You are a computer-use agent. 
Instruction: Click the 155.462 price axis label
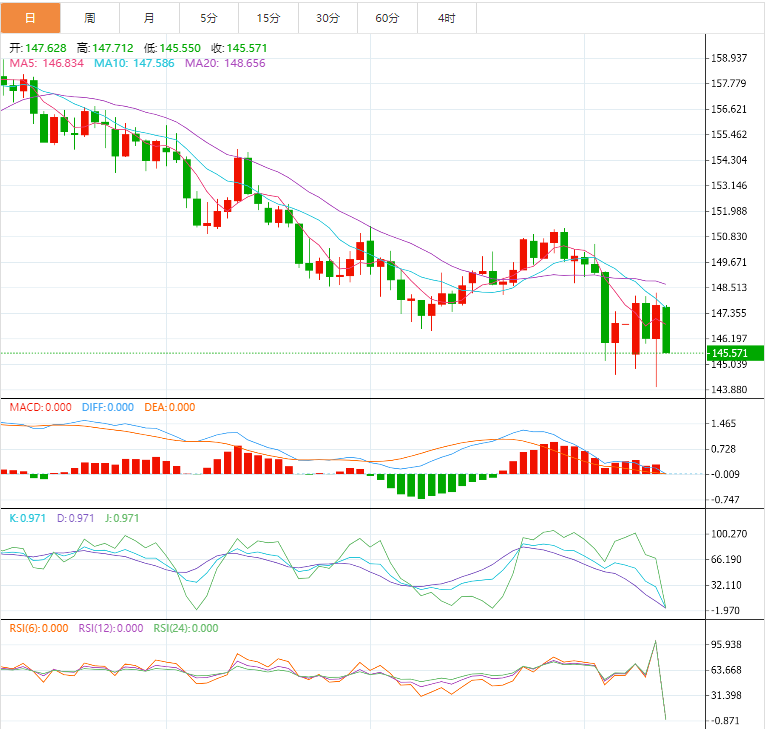tap(729, 134)
